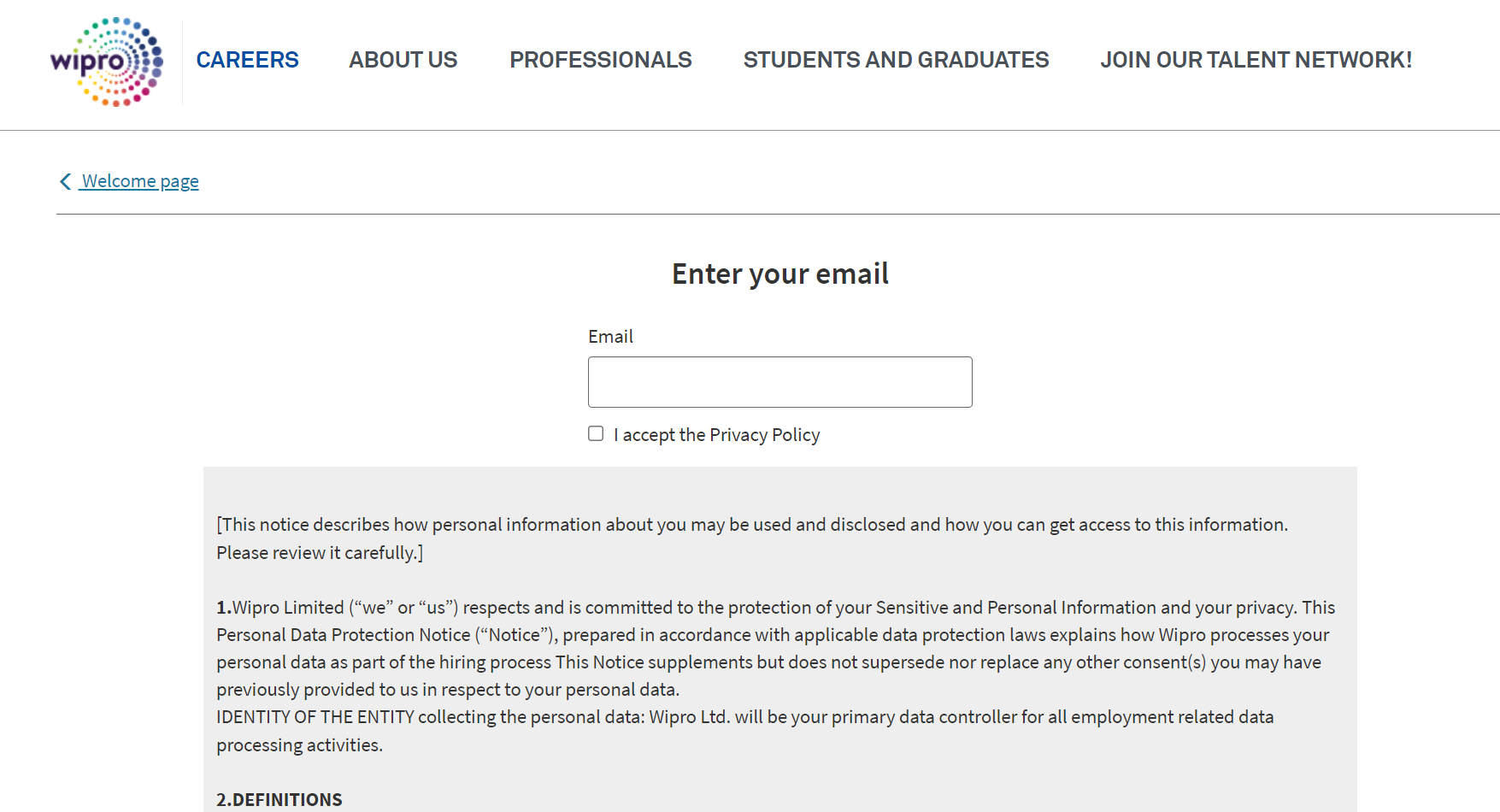Select STUDENTS AND GRADUATES in navigation

896,60
